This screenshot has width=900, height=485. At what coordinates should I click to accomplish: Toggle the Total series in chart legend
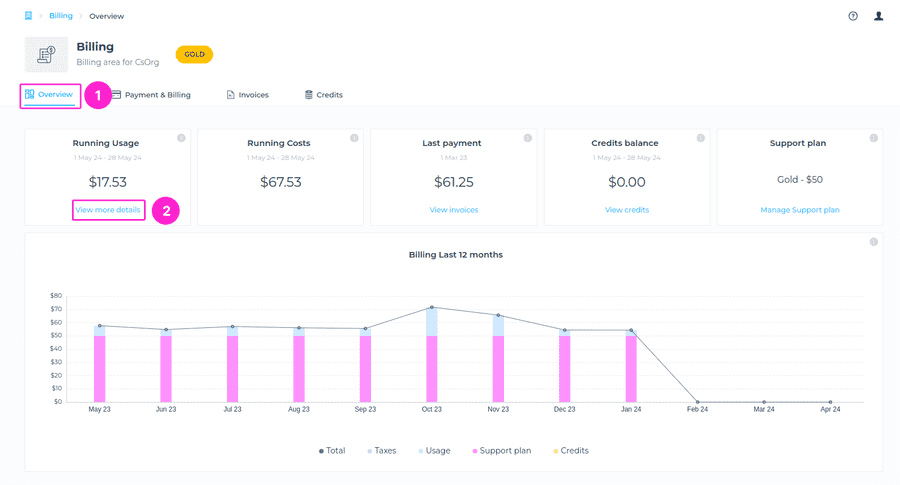(x=332, y=451)
